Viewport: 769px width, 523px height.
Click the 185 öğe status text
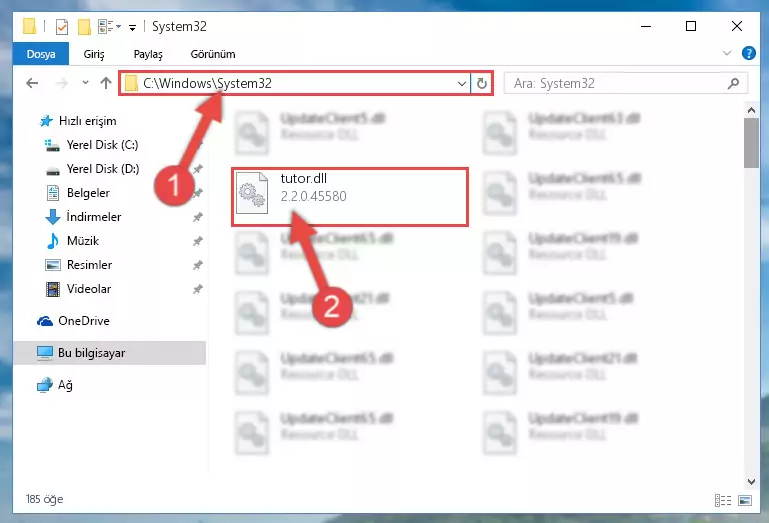click(x=45, y=499)
